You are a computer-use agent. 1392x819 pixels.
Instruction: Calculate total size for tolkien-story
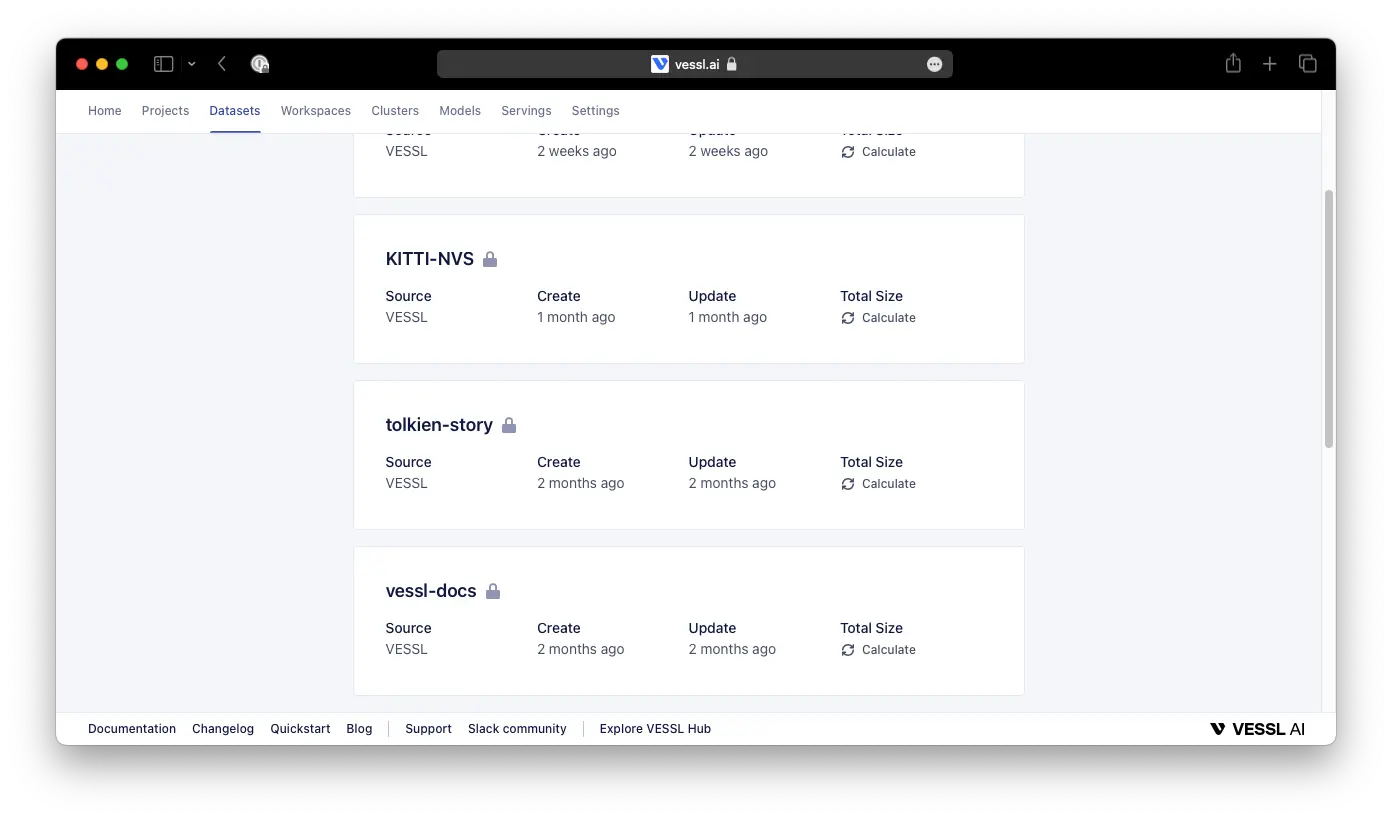(878, 484)
